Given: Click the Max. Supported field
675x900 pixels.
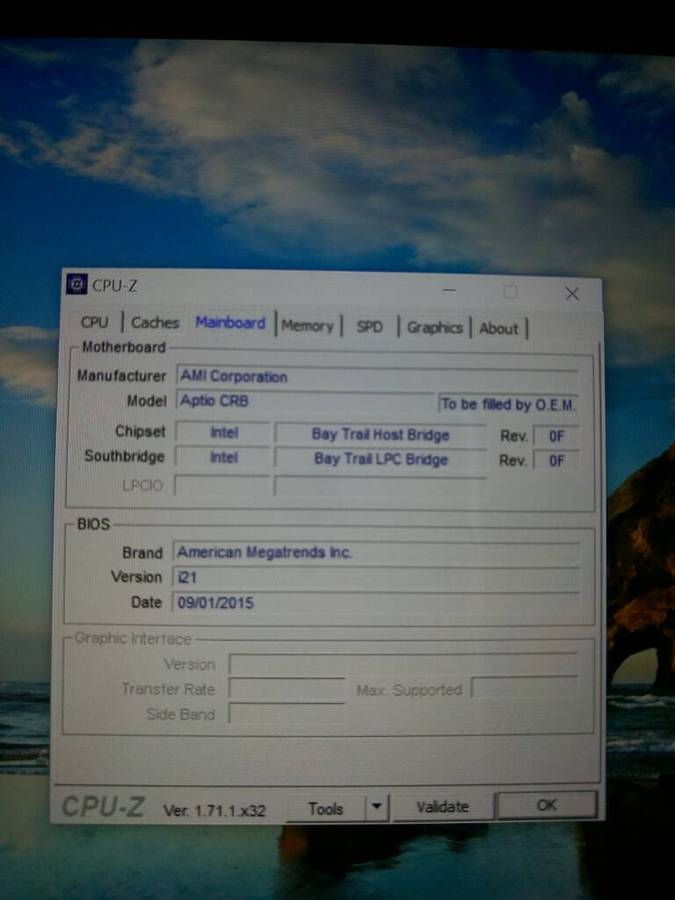Looking at the screenshot, I should pos(525,686).
